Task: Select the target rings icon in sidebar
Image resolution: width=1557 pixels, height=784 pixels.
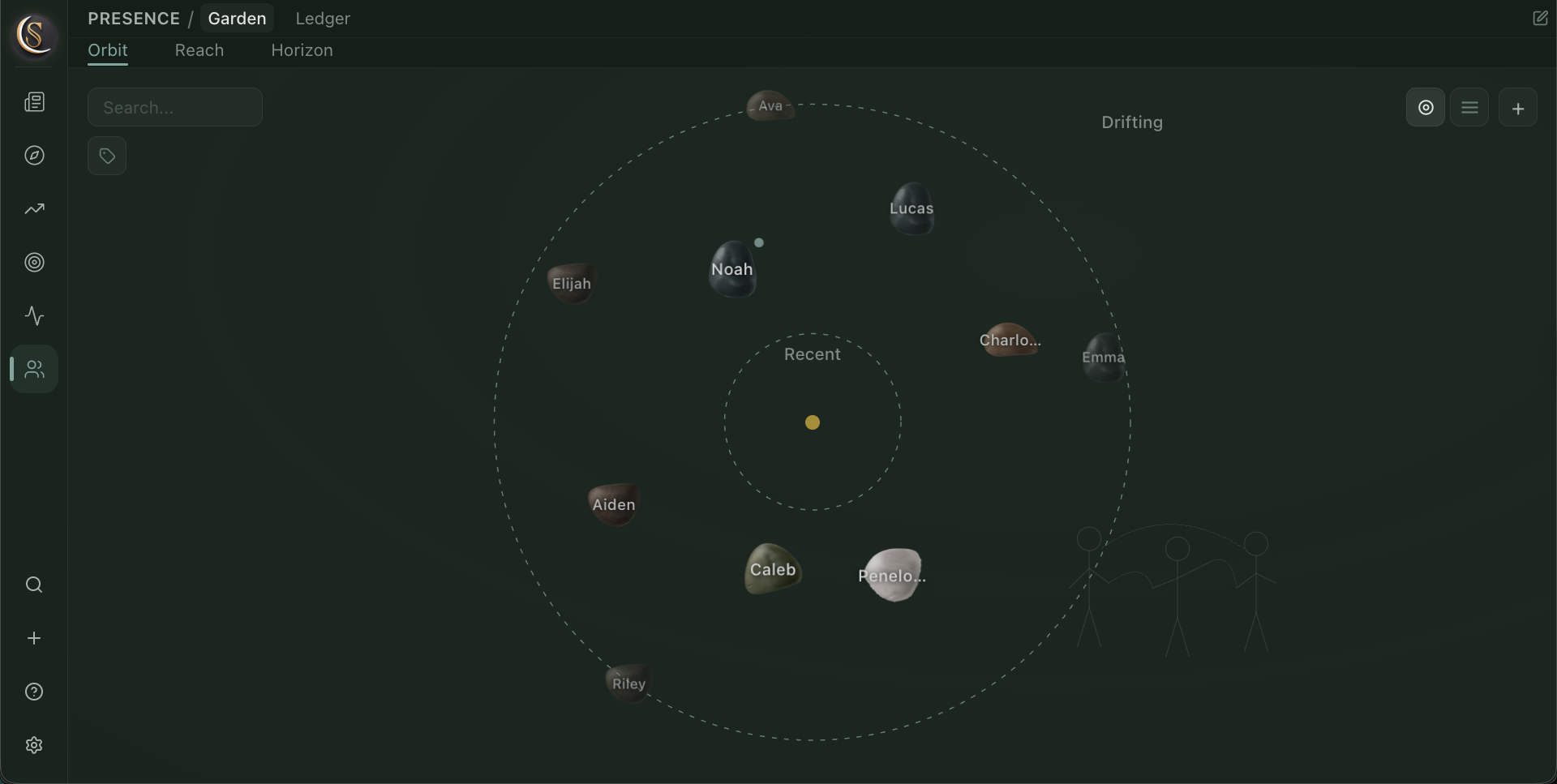Action: click(34, 263)
